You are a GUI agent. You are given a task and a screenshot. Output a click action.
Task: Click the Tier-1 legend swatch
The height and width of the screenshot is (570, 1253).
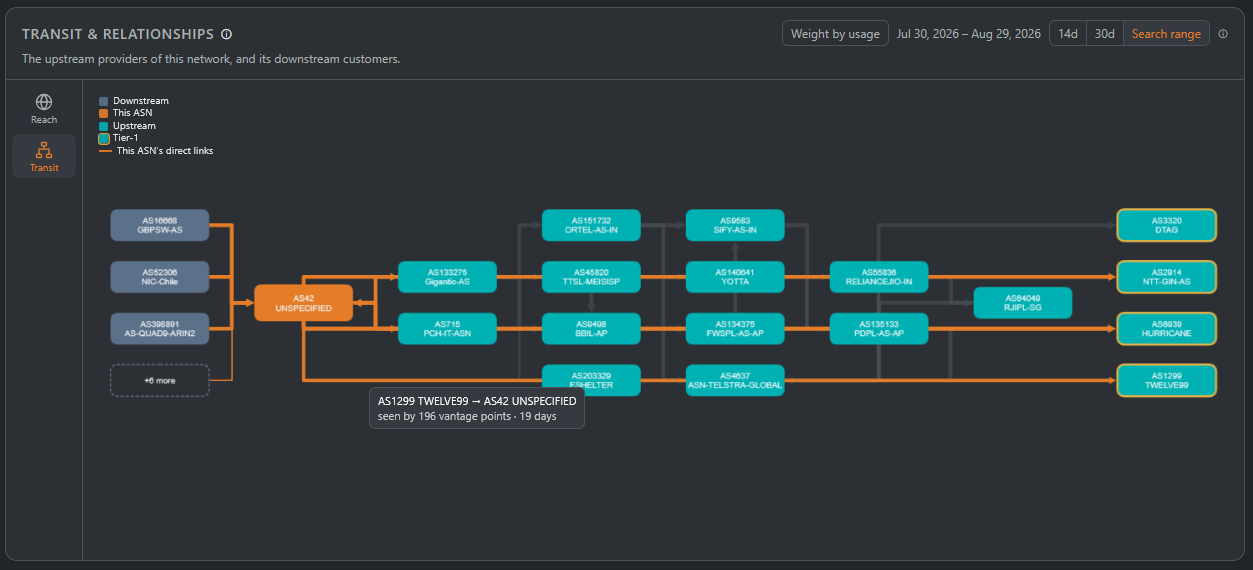104,139
